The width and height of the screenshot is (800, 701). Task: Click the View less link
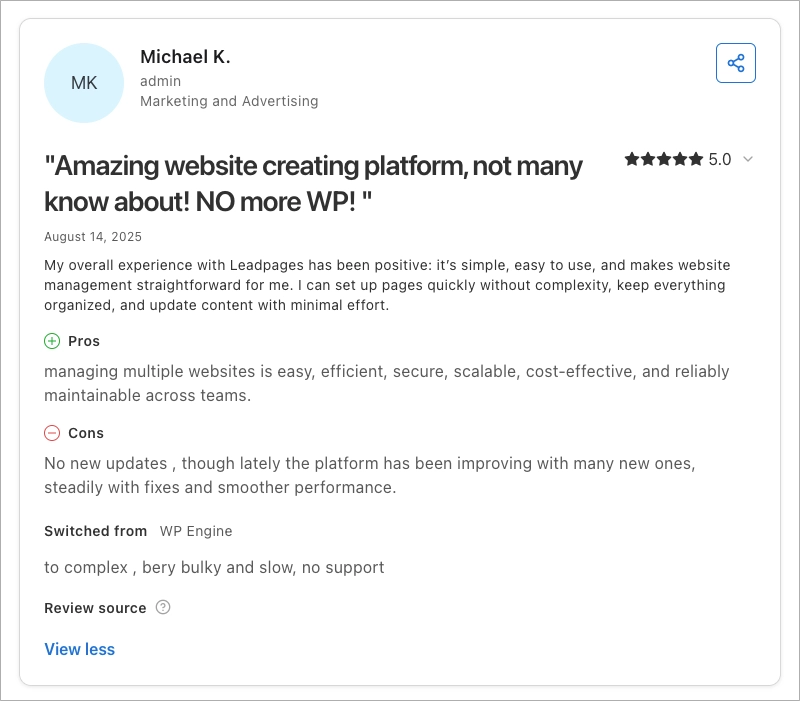point(79,649)
